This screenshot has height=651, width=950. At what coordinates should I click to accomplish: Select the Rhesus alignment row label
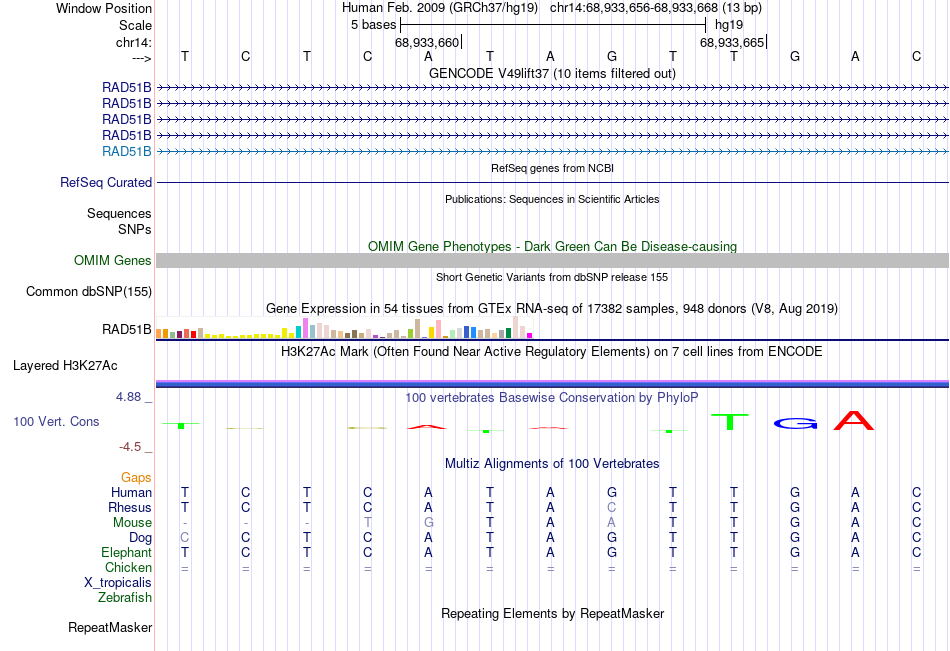click(130, 507)
